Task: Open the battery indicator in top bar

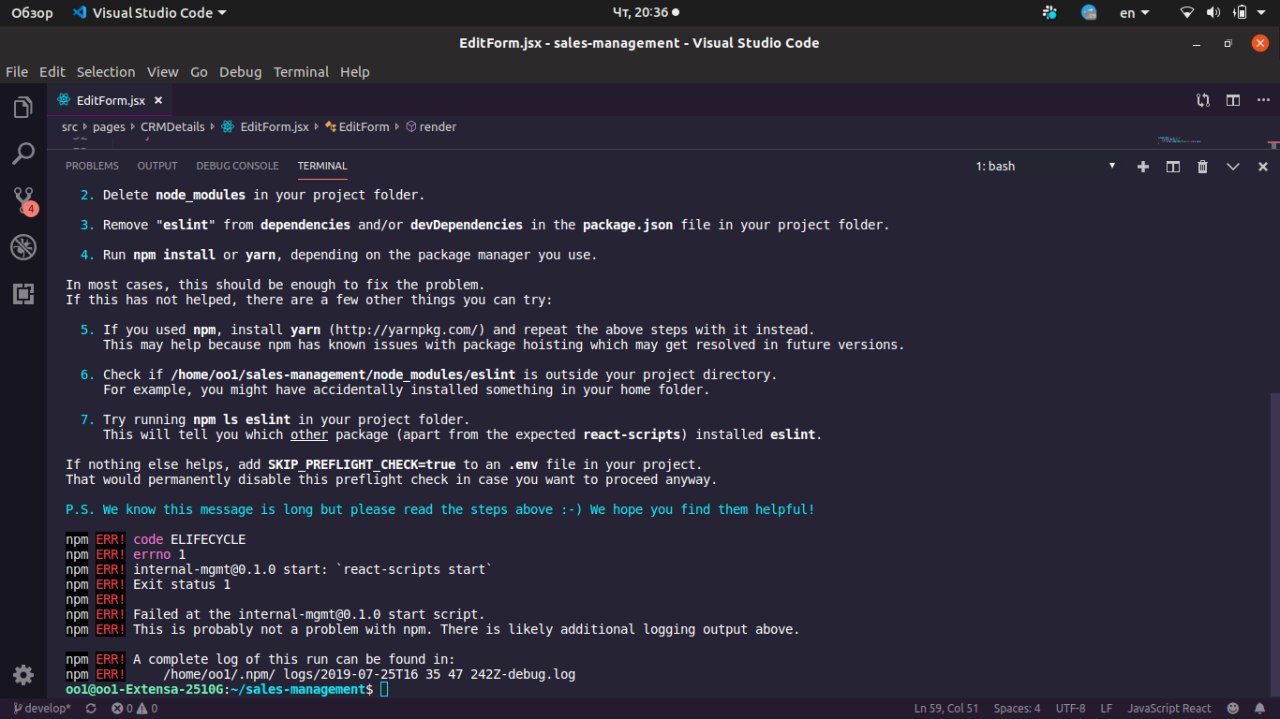Action: pos(1241,13)
